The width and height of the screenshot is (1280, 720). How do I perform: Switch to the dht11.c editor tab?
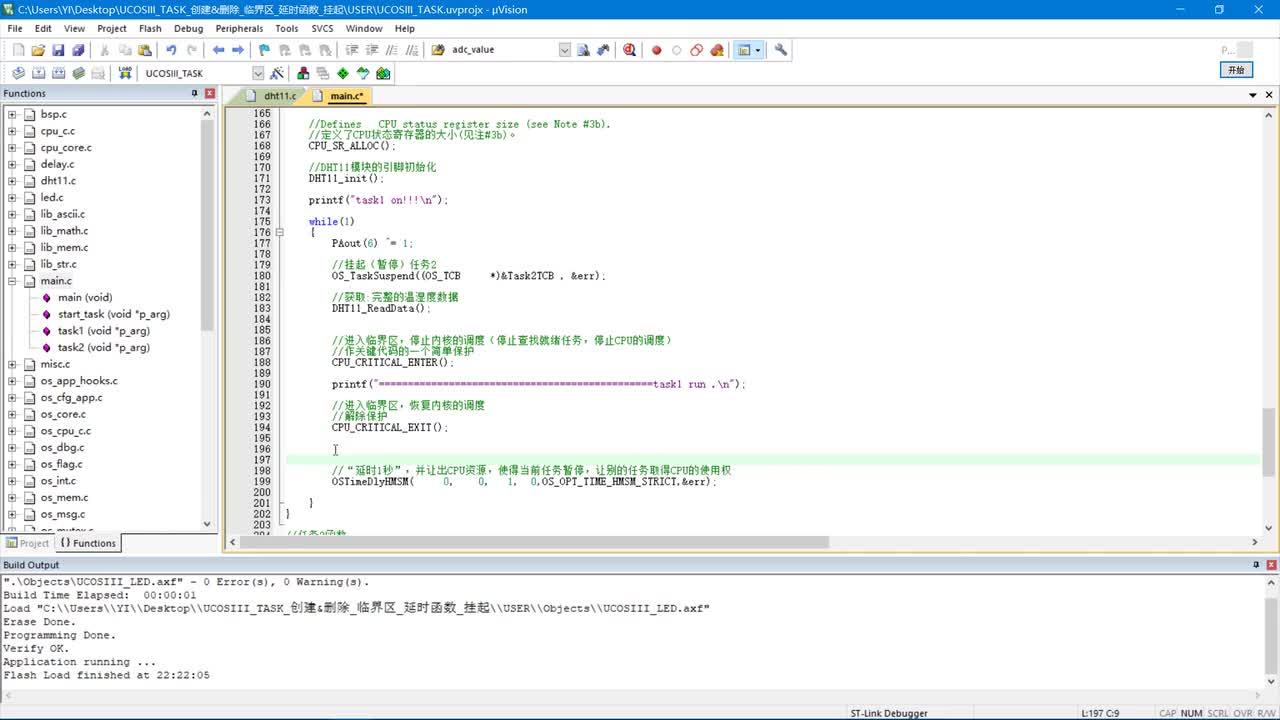[274, 96]
